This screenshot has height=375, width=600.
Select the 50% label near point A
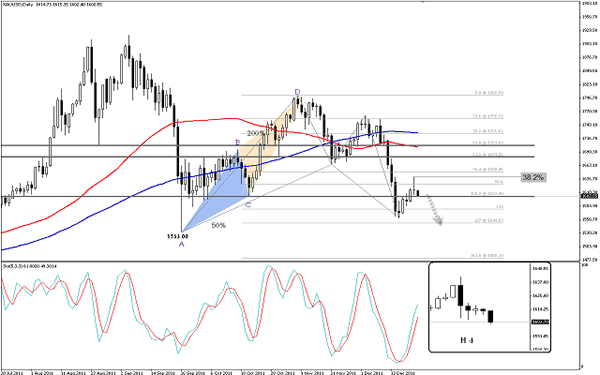pos(218,225)
